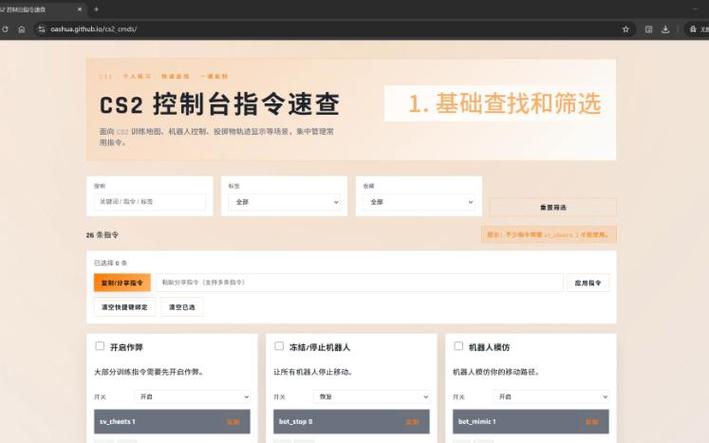This screenshot has height=443, width=709.
Task: Open the side panel icon left of downloads
Action: click(x=648, y=29)
